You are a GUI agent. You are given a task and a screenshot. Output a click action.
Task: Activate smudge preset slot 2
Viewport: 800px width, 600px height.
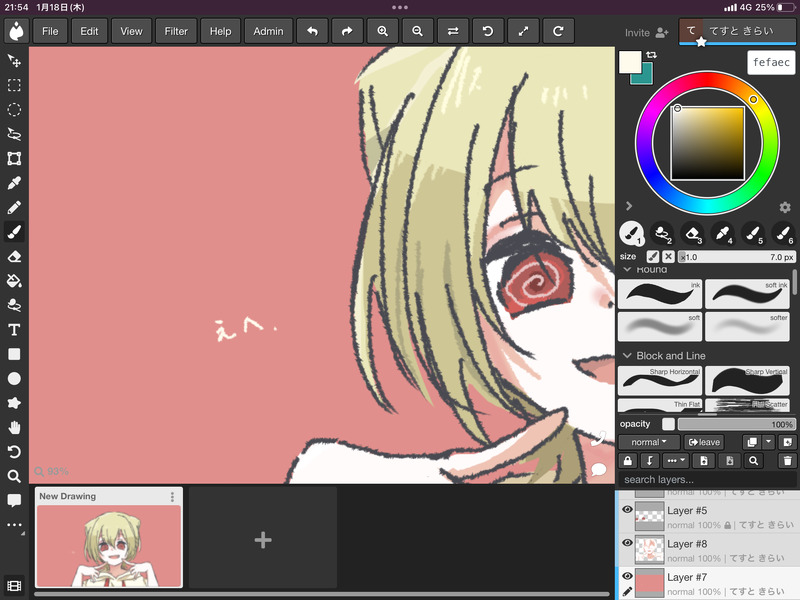[x=662, y=233]
